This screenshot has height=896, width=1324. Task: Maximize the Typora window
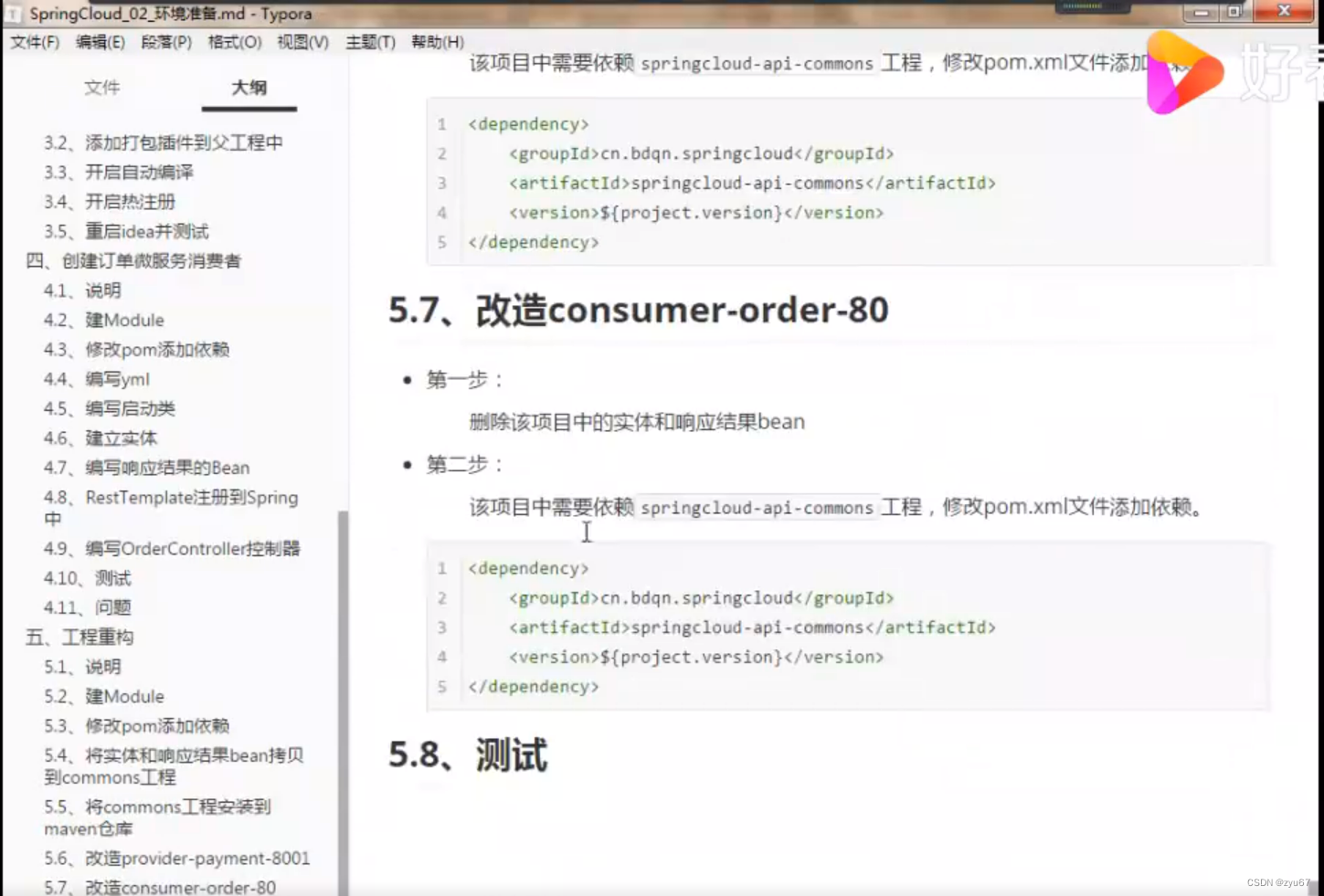1234,12
